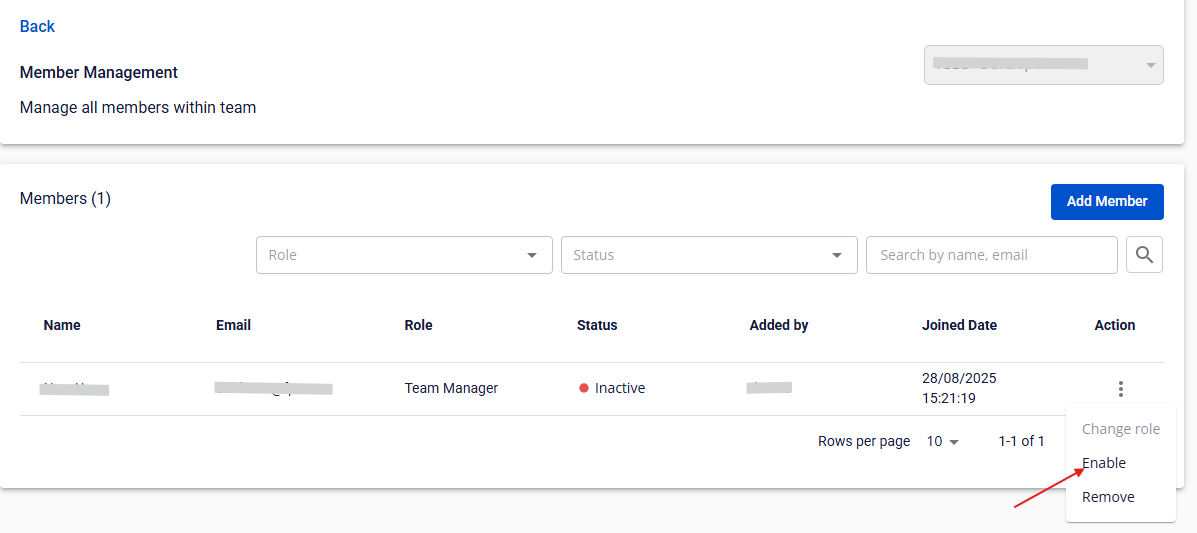Open the Status filter dropdown

click(709, 255)
